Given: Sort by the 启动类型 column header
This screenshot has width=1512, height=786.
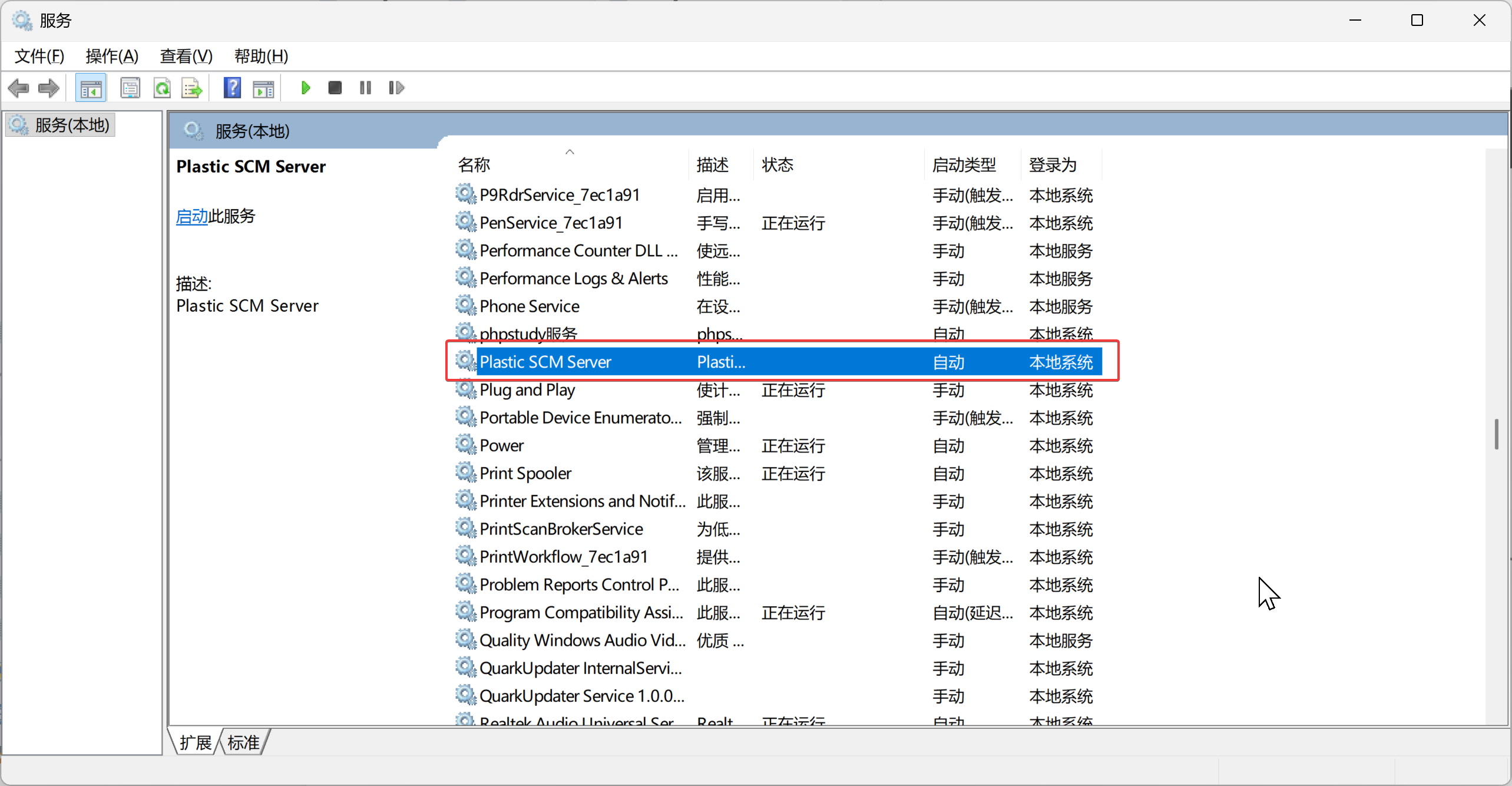Looking at the screenshot, I should click(x=964, y=165).
